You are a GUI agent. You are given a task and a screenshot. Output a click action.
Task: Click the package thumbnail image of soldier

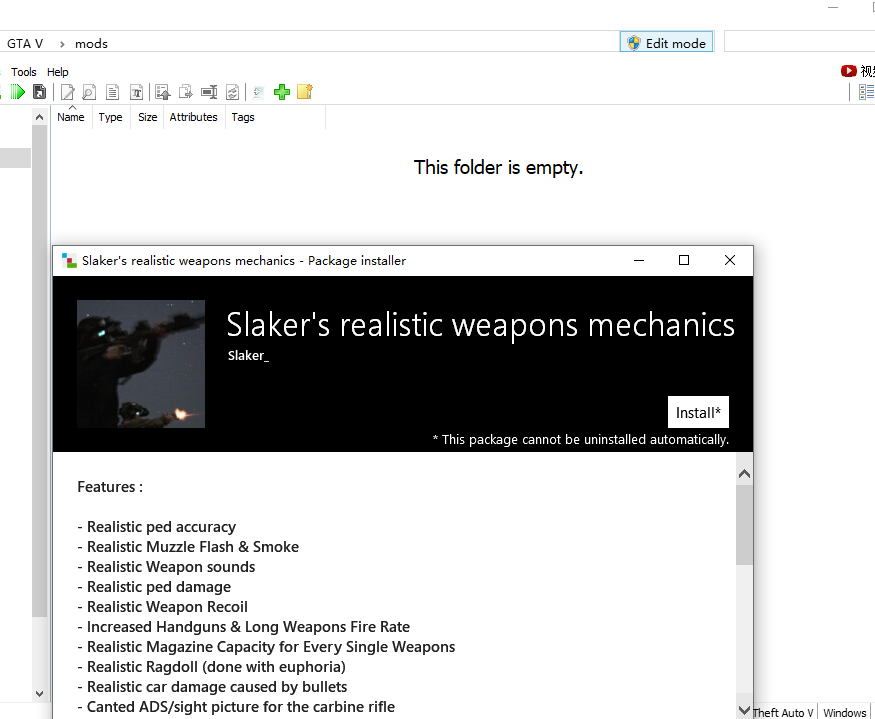141,364
